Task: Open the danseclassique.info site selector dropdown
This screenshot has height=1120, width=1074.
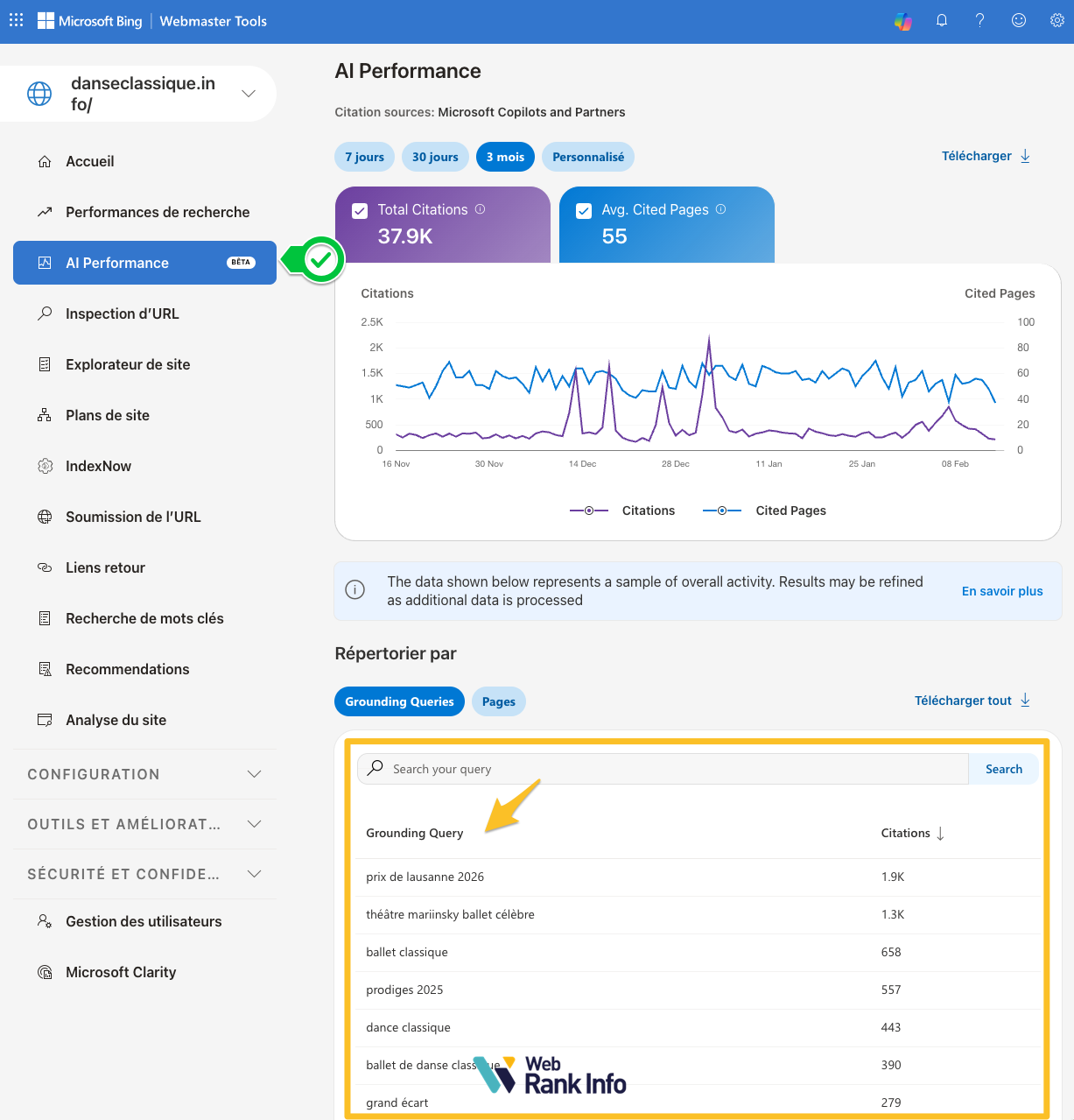Action: (x=249, y=92)
